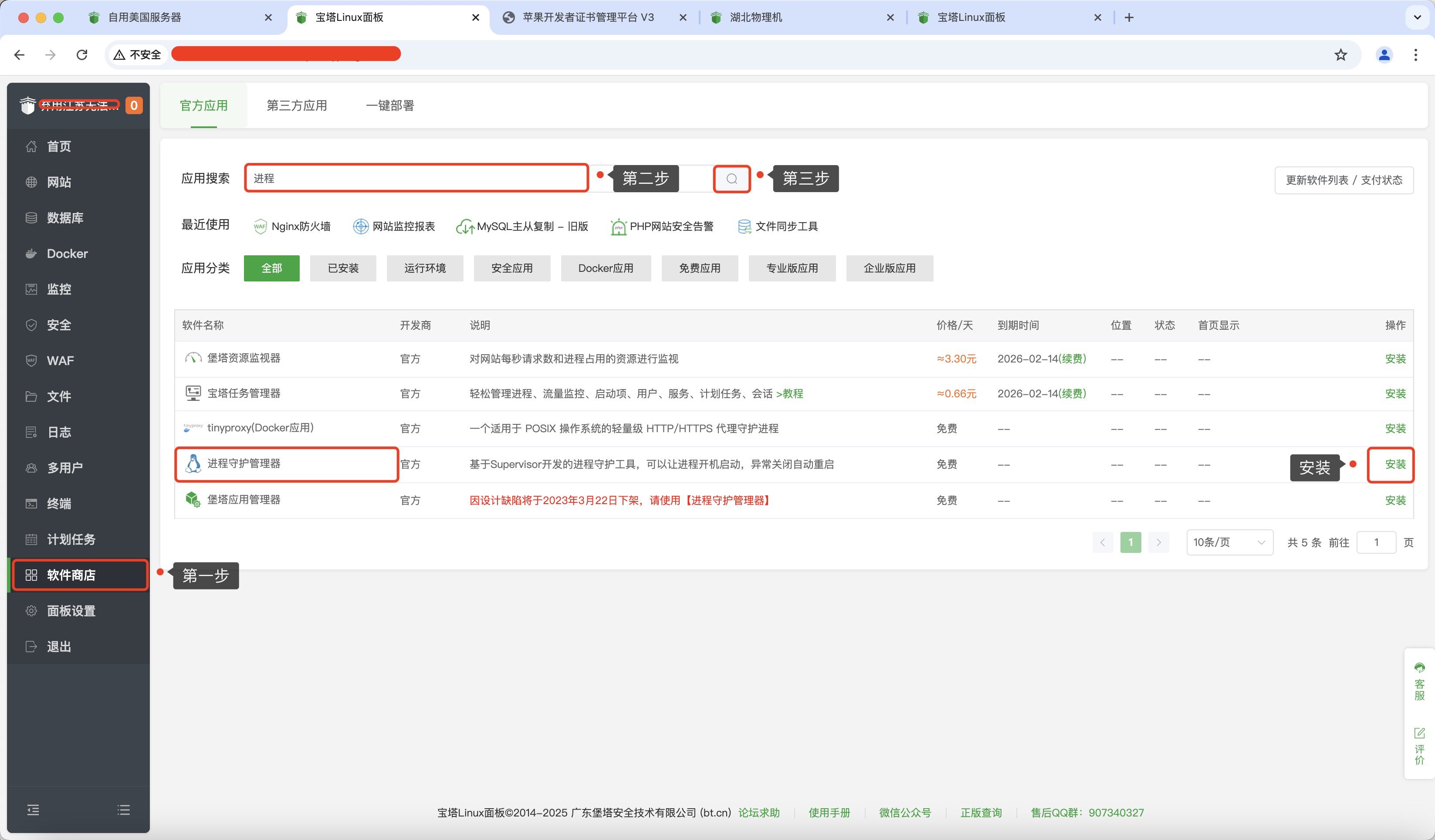
Task: Install tinyproxy(Docker应用) via 安装 link
Action: pos(1395,428)
